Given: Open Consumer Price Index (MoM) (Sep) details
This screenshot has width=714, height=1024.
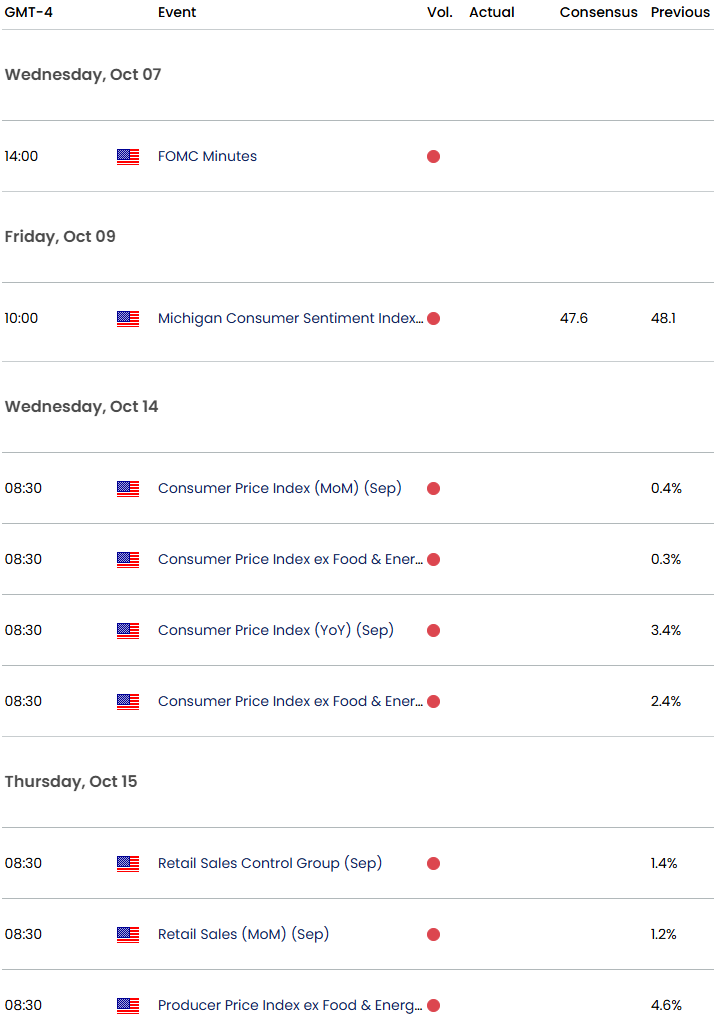Looking at the screenshot, I should pos(280,488).
